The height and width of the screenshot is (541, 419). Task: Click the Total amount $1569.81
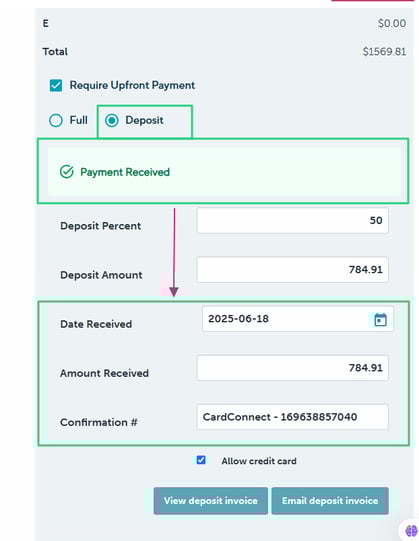pyautogui.click(x=384, y=52)
